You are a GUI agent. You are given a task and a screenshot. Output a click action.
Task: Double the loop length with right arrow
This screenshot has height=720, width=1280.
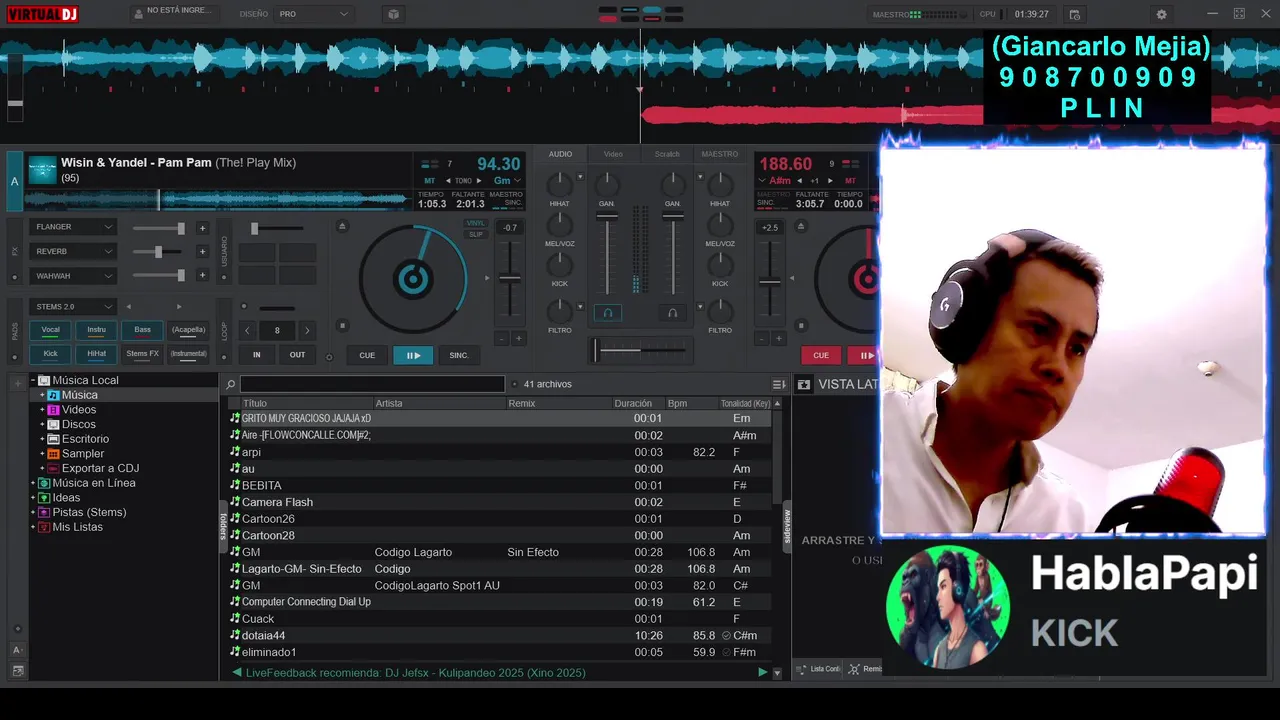[307, 330]
